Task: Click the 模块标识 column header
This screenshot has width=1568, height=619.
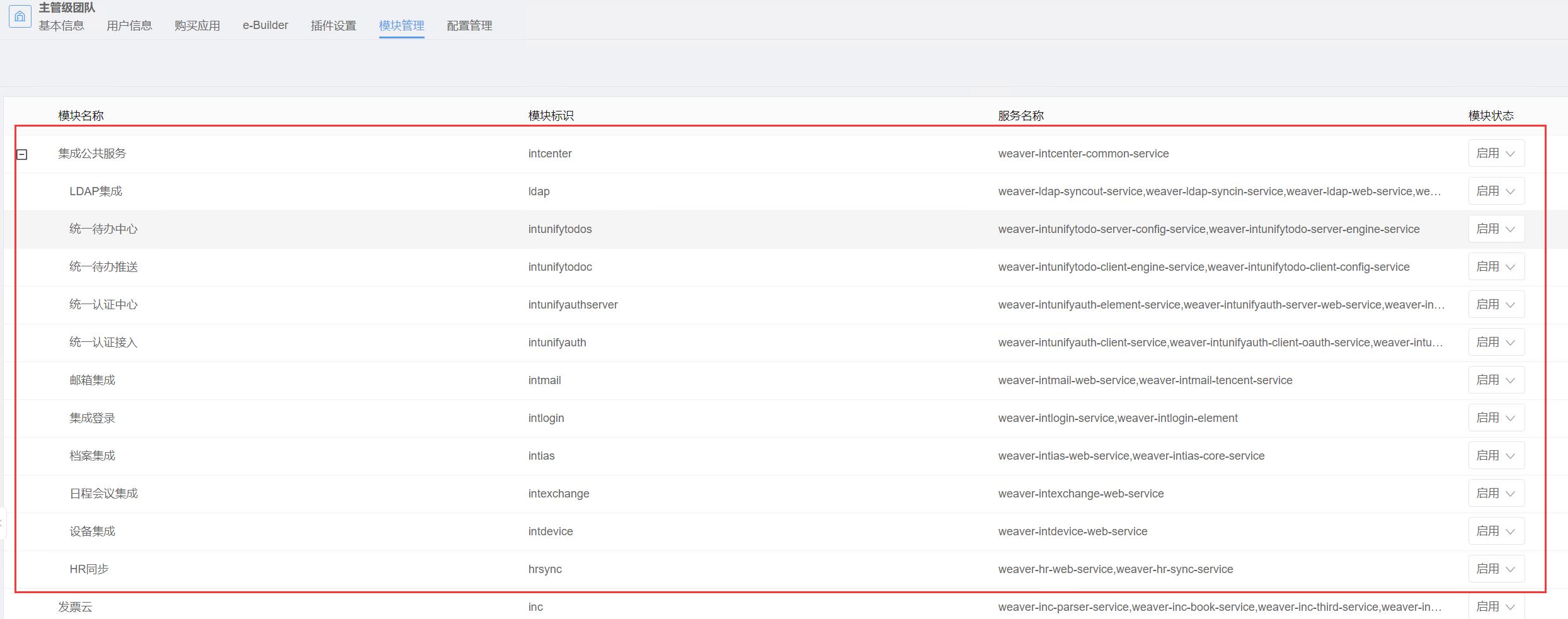Action: click(x=551, y=116)
